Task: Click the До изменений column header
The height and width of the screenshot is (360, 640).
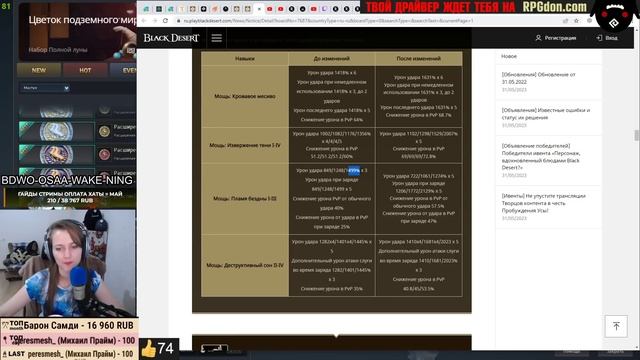Action: tap(332, 58)
